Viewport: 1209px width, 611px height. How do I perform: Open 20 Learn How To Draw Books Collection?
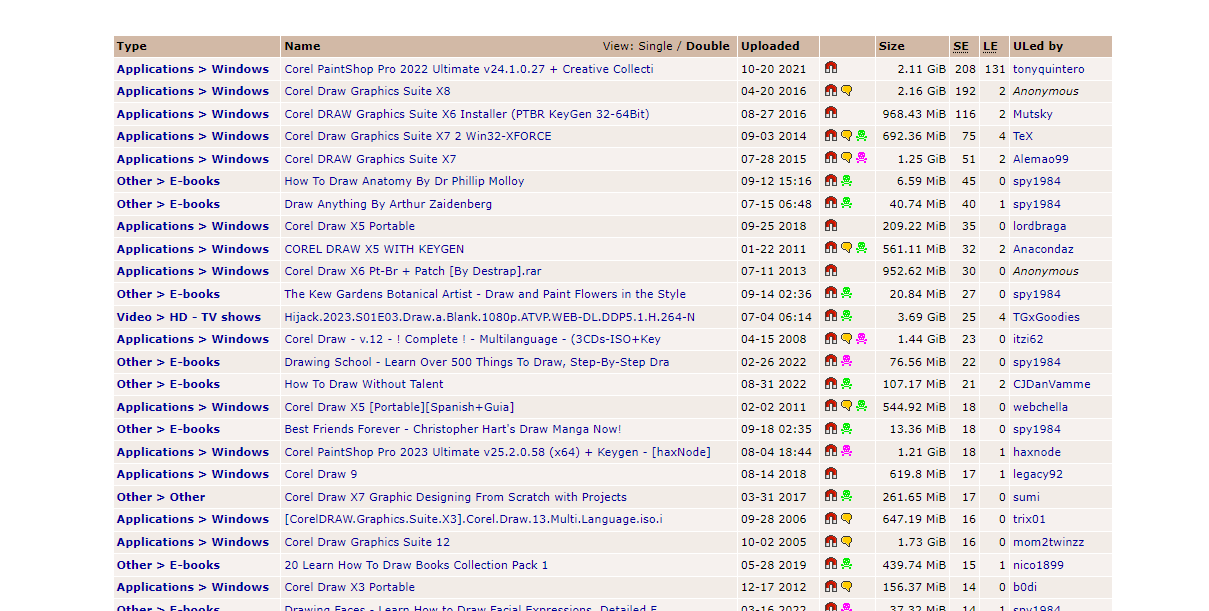416,565
